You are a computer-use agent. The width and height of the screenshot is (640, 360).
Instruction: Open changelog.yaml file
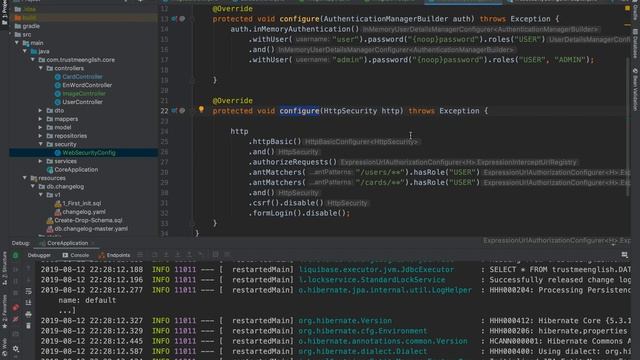[84, 212]
